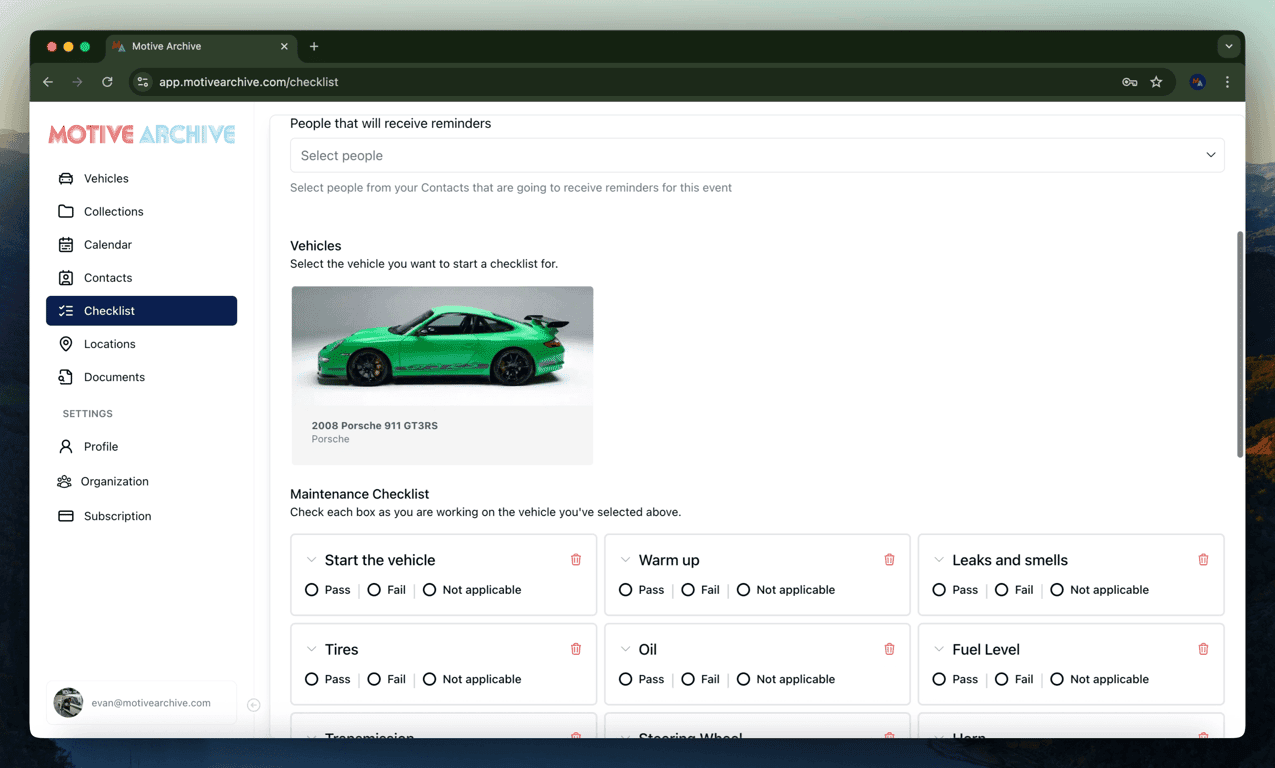Expand the Fuel Level card chevron
The image size is (1275, 768).
click(x=939, y=649)
